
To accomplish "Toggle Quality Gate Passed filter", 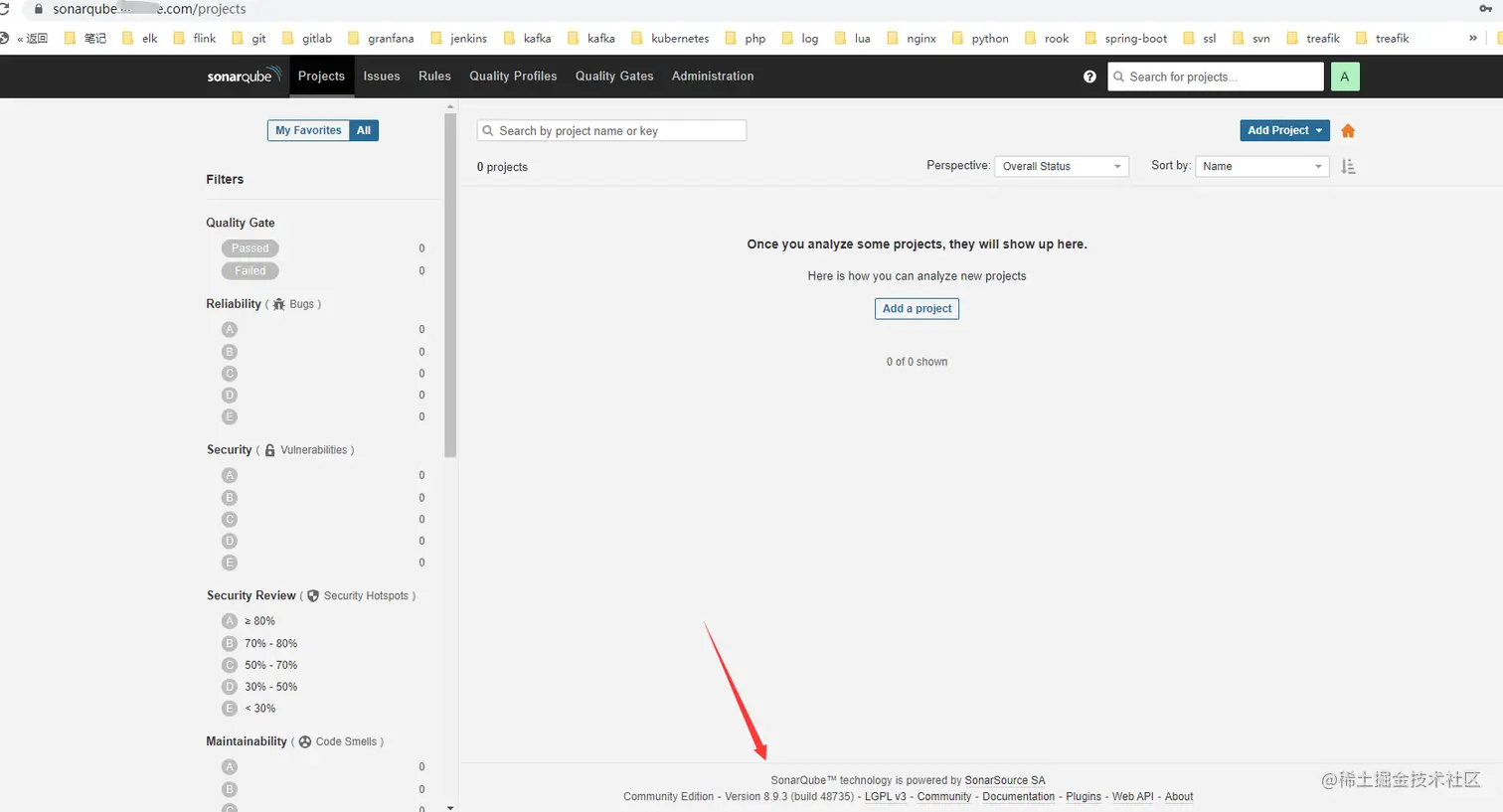I will [x=250, y=248].
